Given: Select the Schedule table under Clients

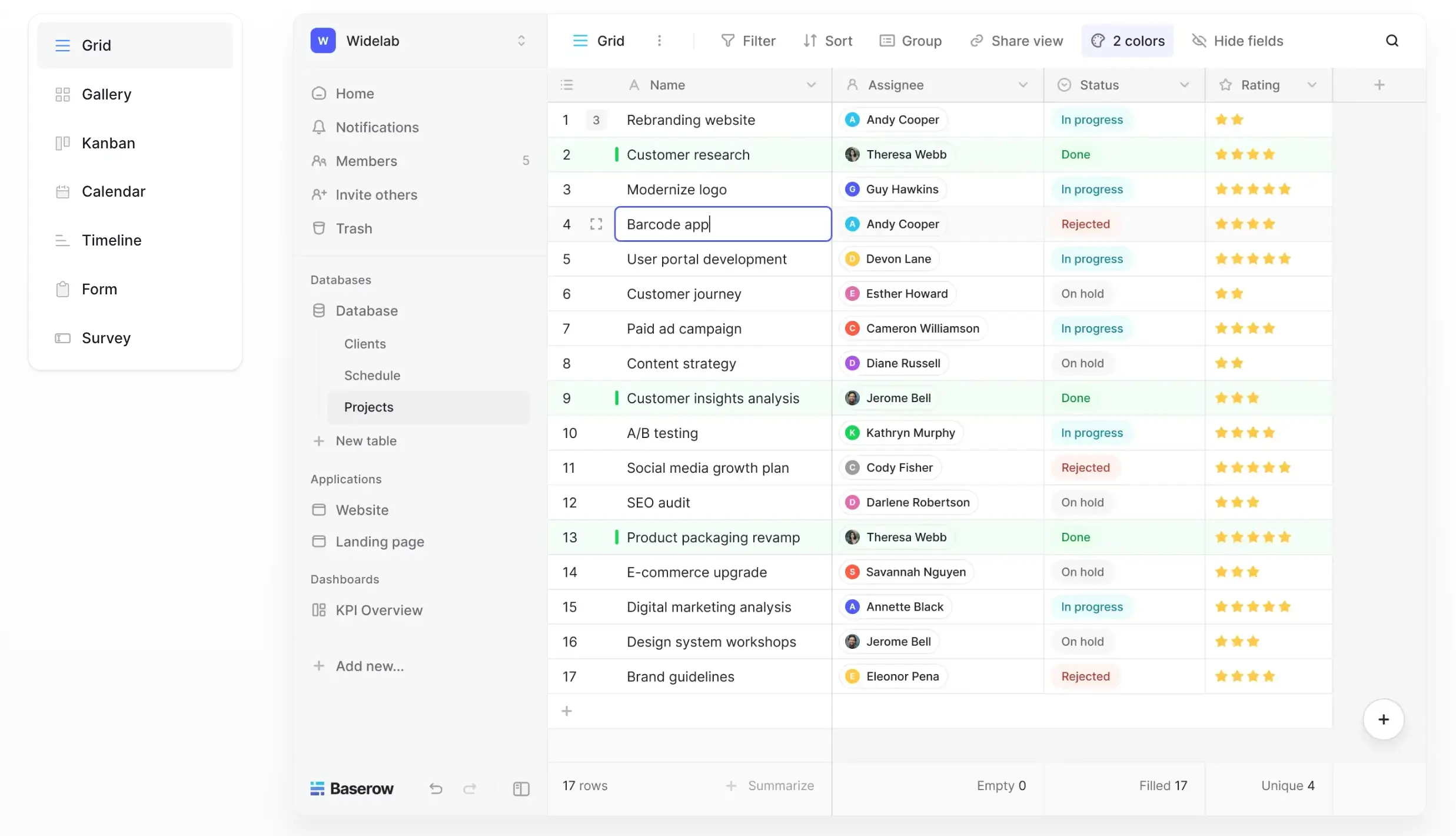Looking at the screenshot, I should click(373, 375).
